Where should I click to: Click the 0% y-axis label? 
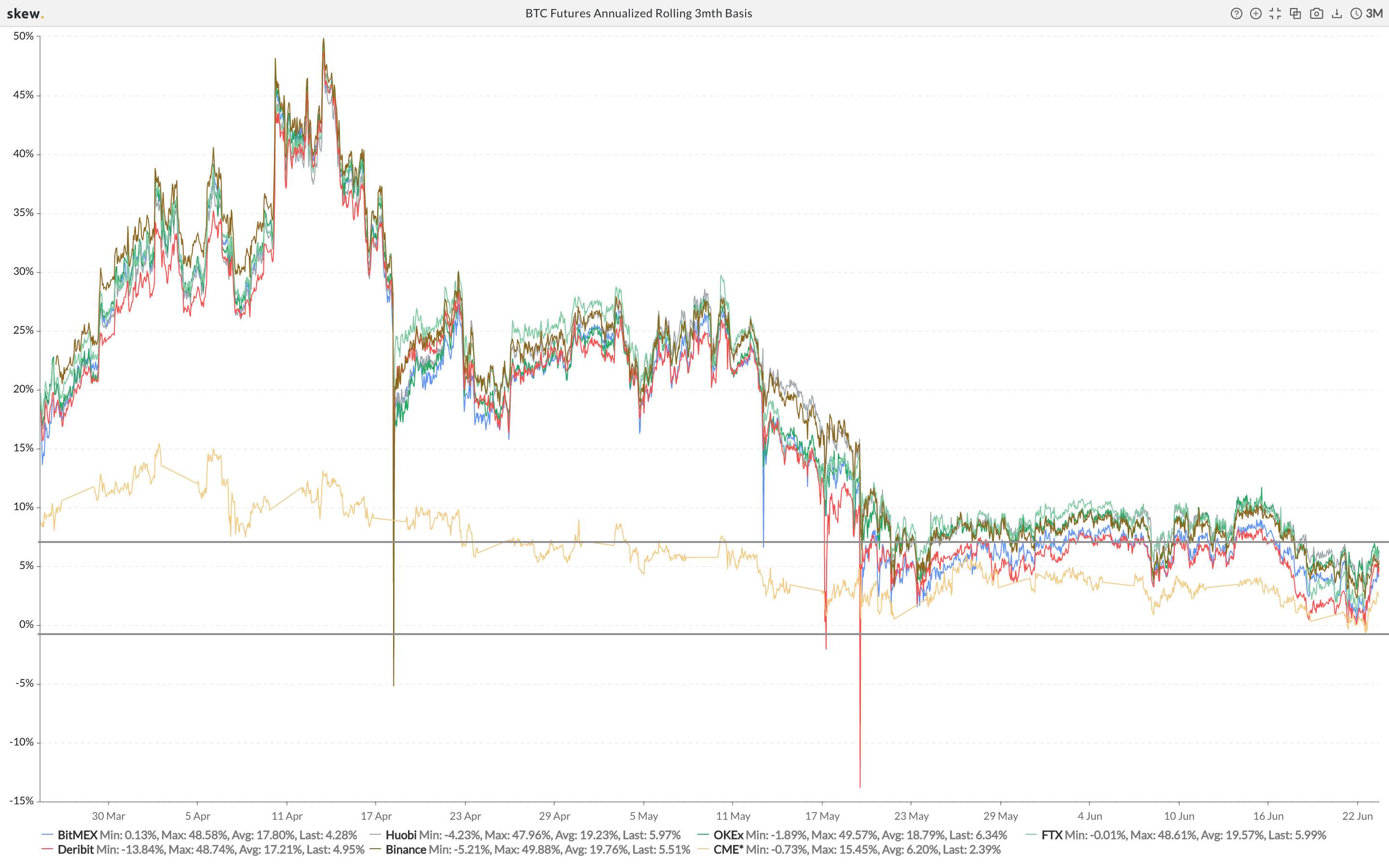pyautogui.click(x=27, y=624)
